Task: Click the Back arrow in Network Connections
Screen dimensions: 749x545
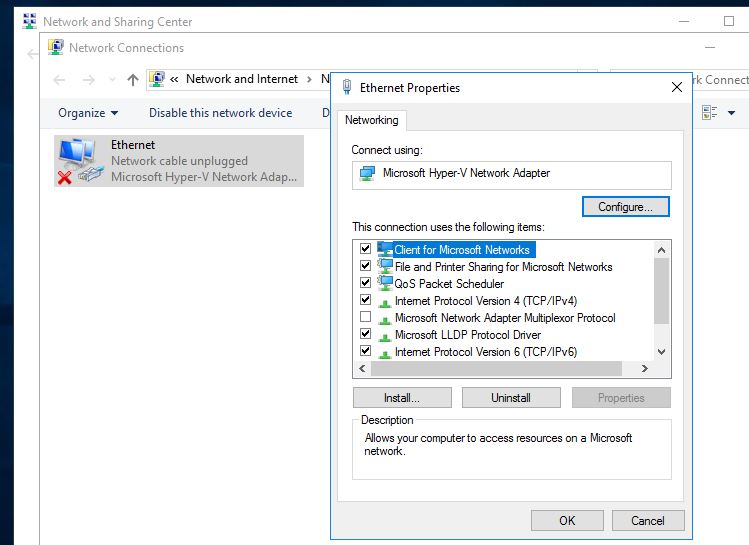Action: pyautogui.click(x=59, y=80)
